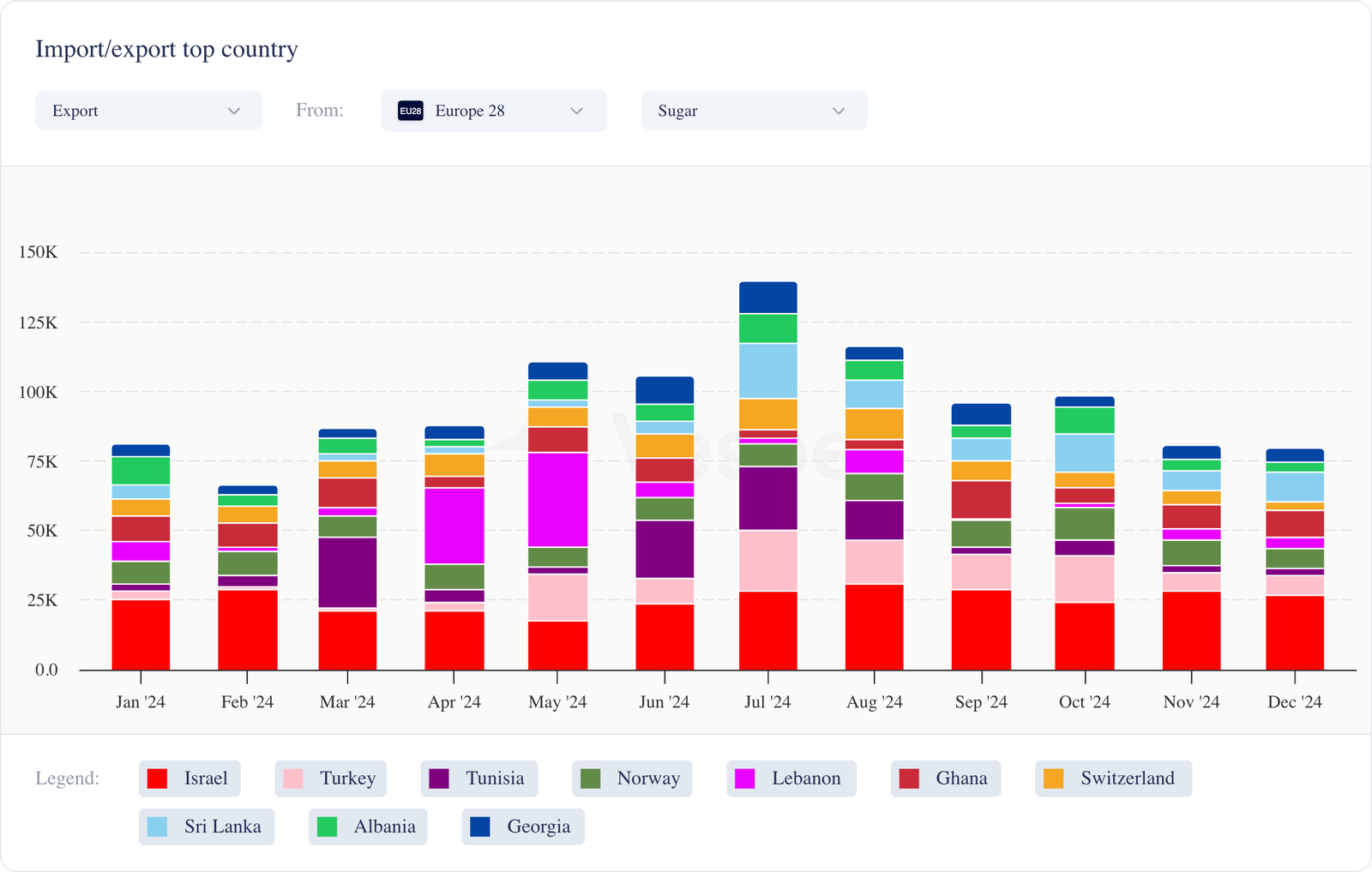Click the Lebanon segment in May '24 bar
Screen dimensions: 1372x872
point(557,499)
